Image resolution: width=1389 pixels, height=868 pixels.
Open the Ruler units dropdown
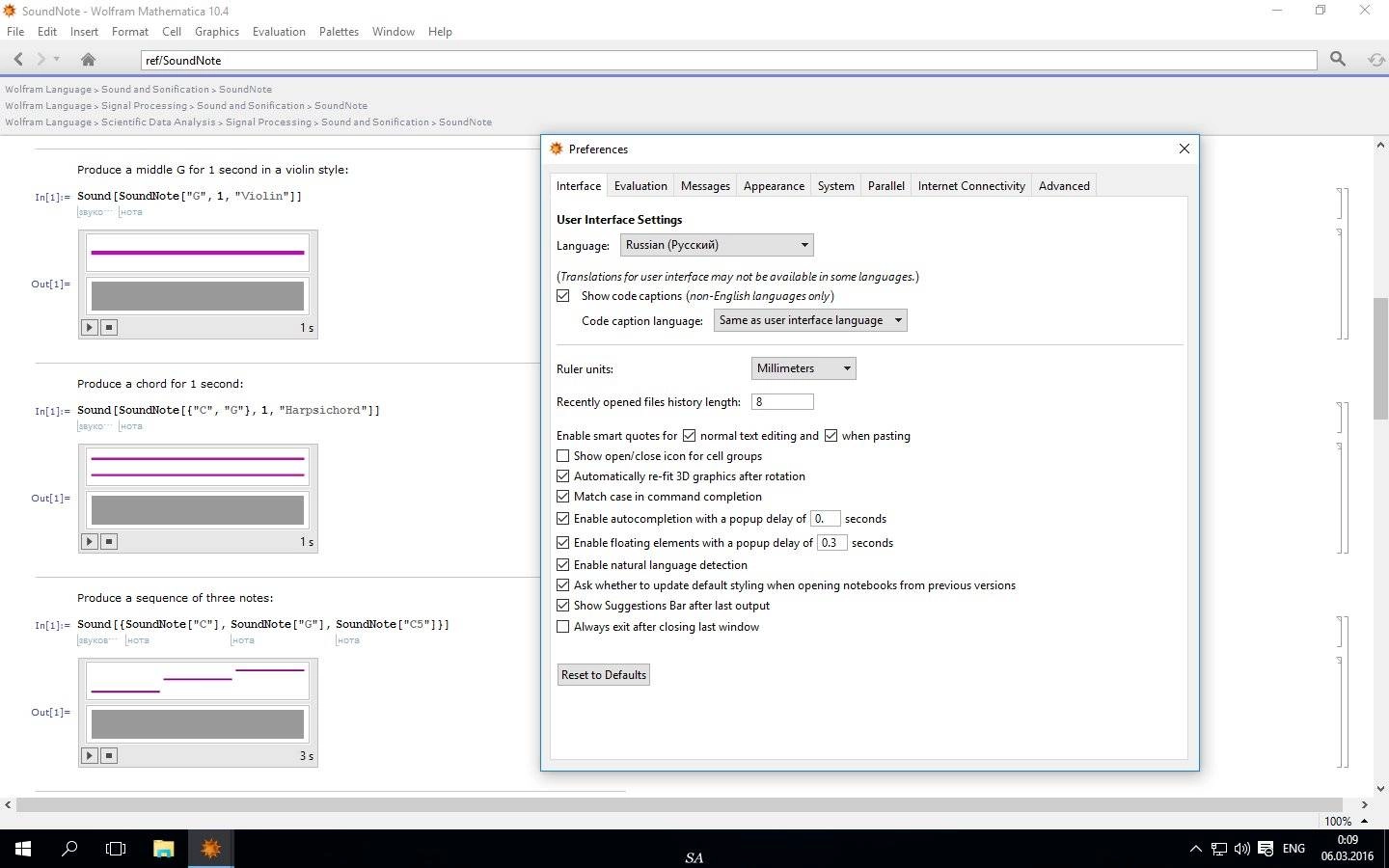tap(803, 368)
